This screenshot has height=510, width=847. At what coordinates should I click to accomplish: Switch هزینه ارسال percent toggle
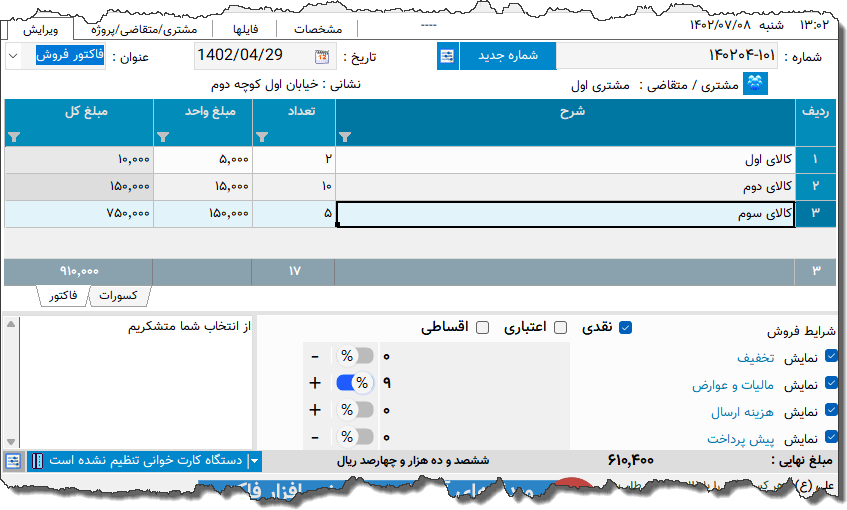pyautogui.click(x=355, y=410)
